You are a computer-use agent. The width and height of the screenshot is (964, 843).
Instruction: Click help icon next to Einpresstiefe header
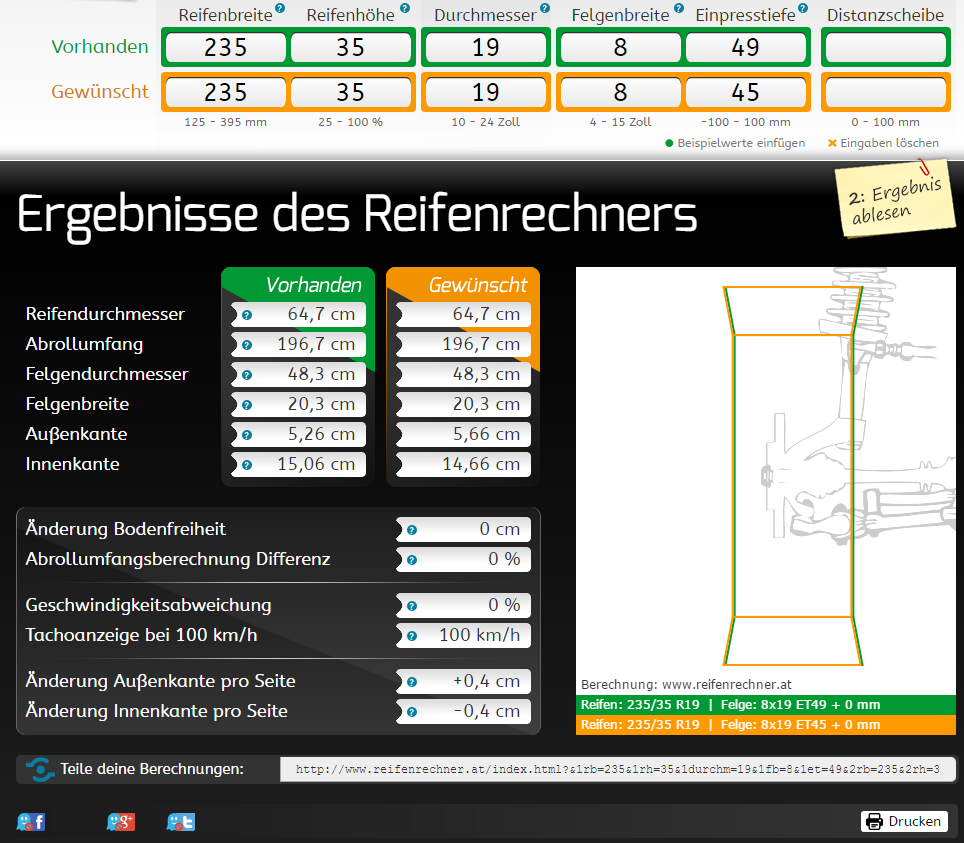[x=803, y=8]
